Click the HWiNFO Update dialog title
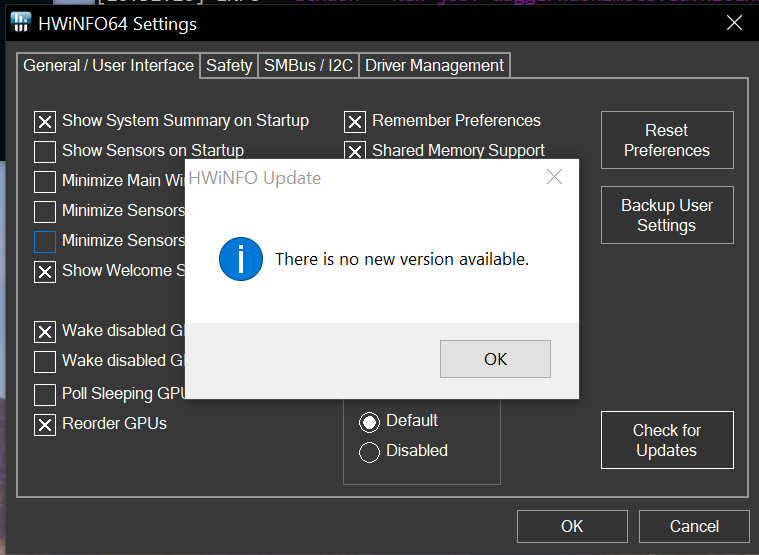Image resolution: width=759 pixels, height=555 pixels. (x=255, y=178)
